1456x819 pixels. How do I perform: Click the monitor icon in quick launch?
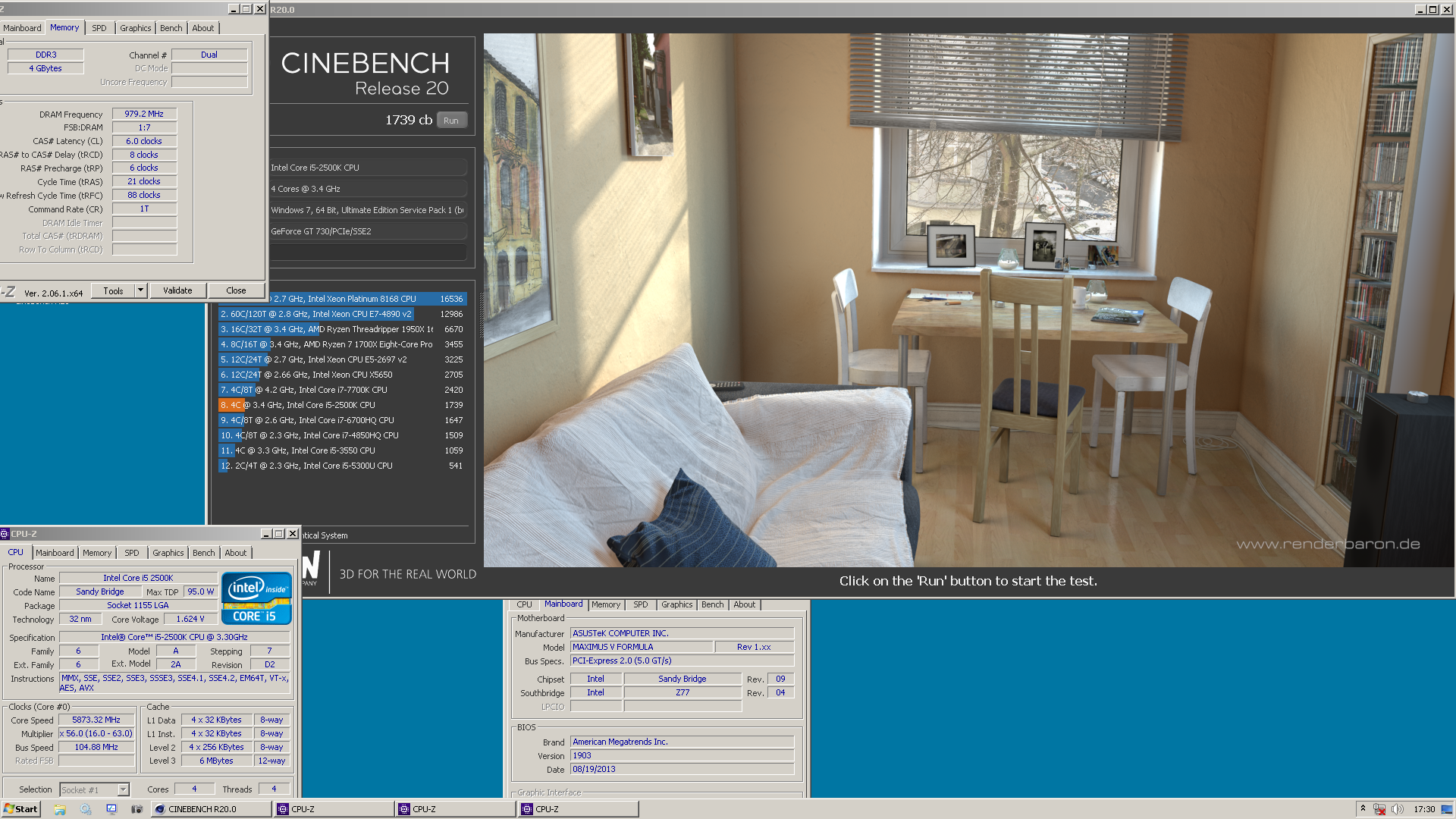tap(111, 809)
